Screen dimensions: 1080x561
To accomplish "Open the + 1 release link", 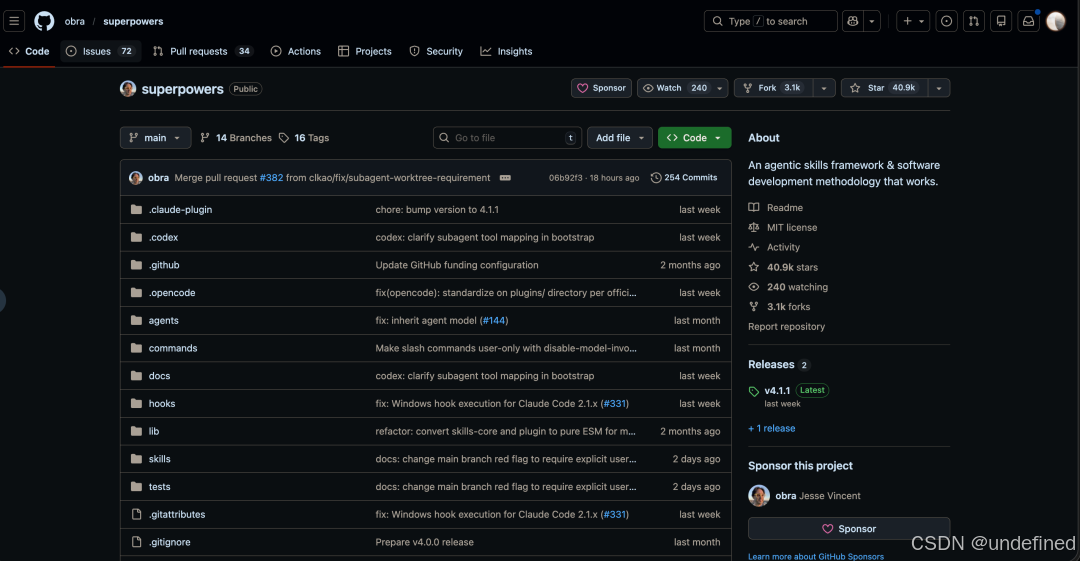I will pos(771,428).
